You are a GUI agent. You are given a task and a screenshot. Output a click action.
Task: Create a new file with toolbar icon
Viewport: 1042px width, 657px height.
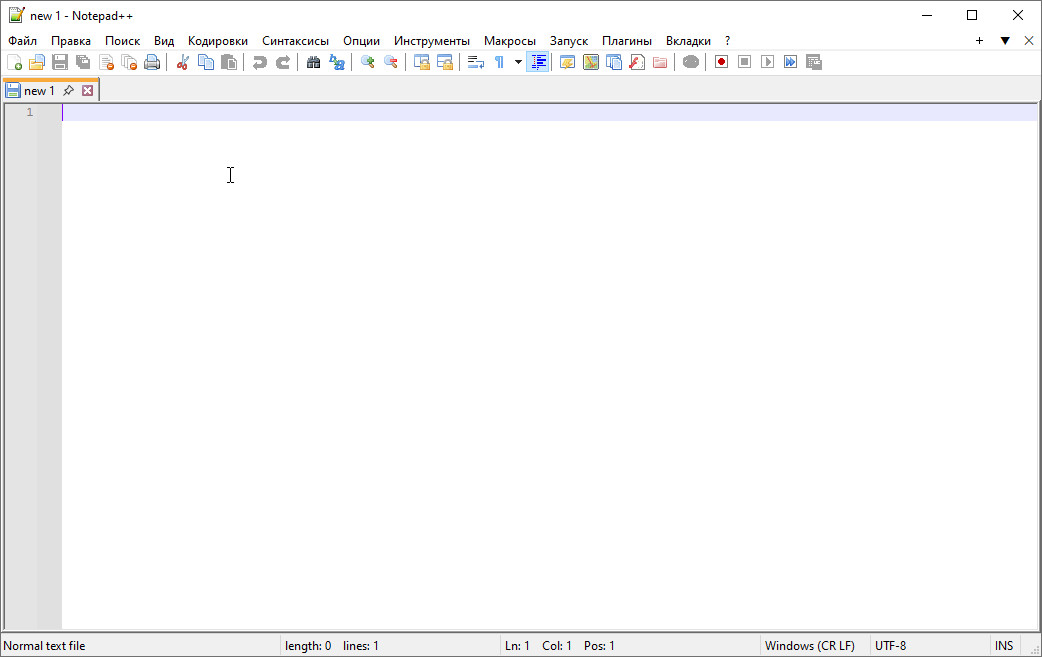pyautogui.click(x=14, y=62)
